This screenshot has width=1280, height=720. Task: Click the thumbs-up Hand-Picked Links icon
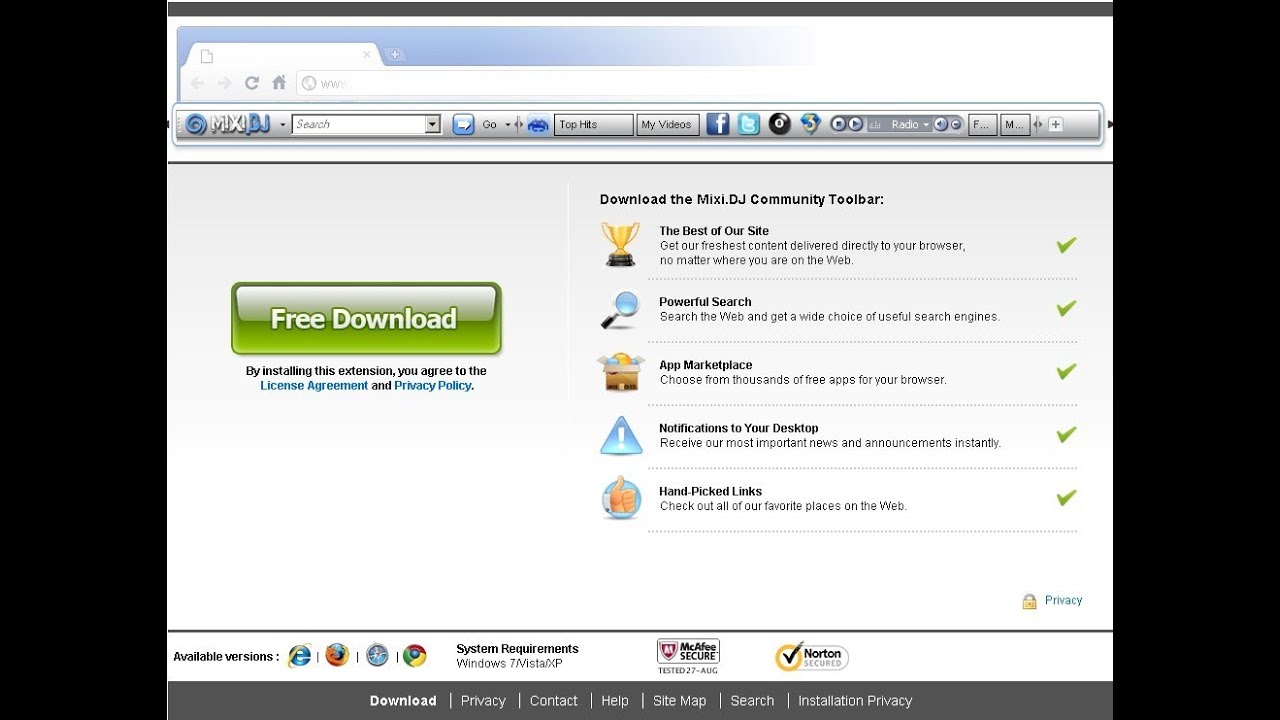point(621,498)
